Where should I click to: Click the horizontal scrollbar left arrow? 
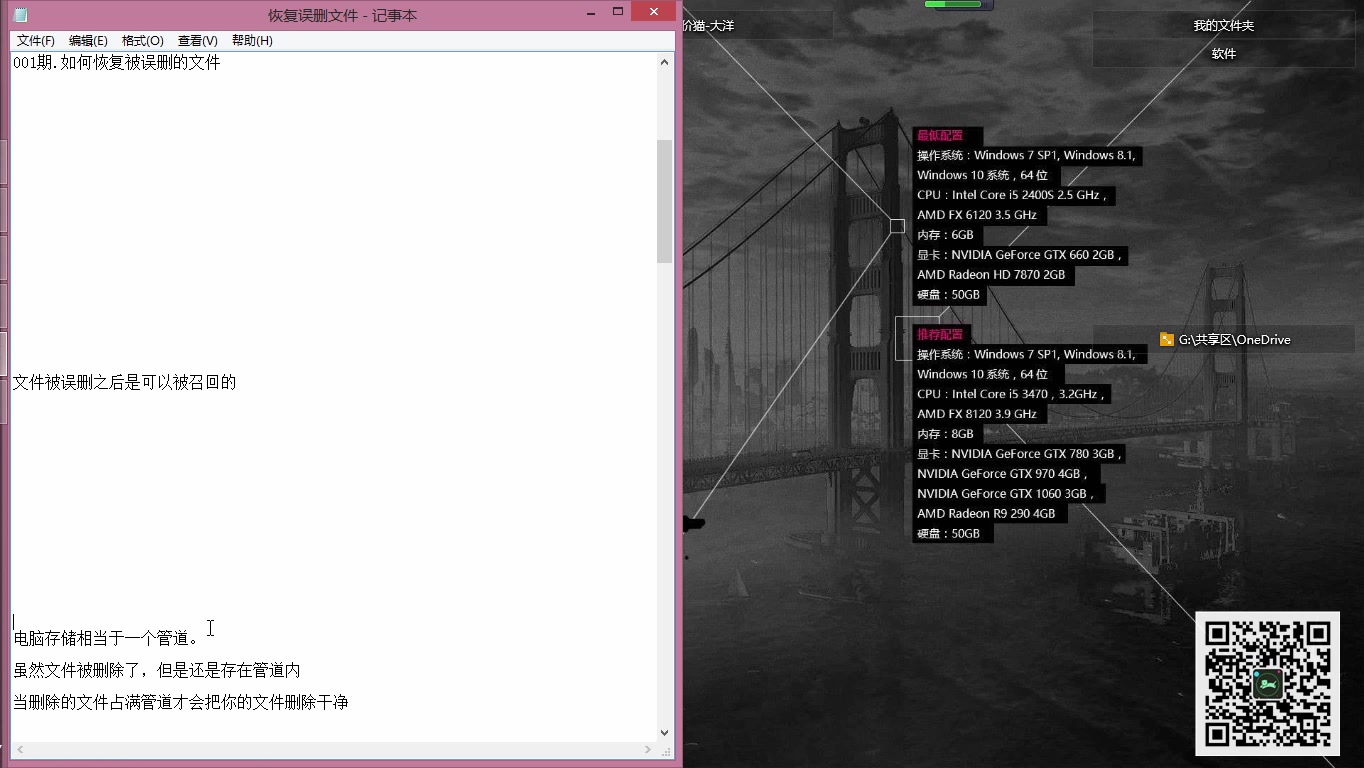pyautogui.click(x=19, y=750)
